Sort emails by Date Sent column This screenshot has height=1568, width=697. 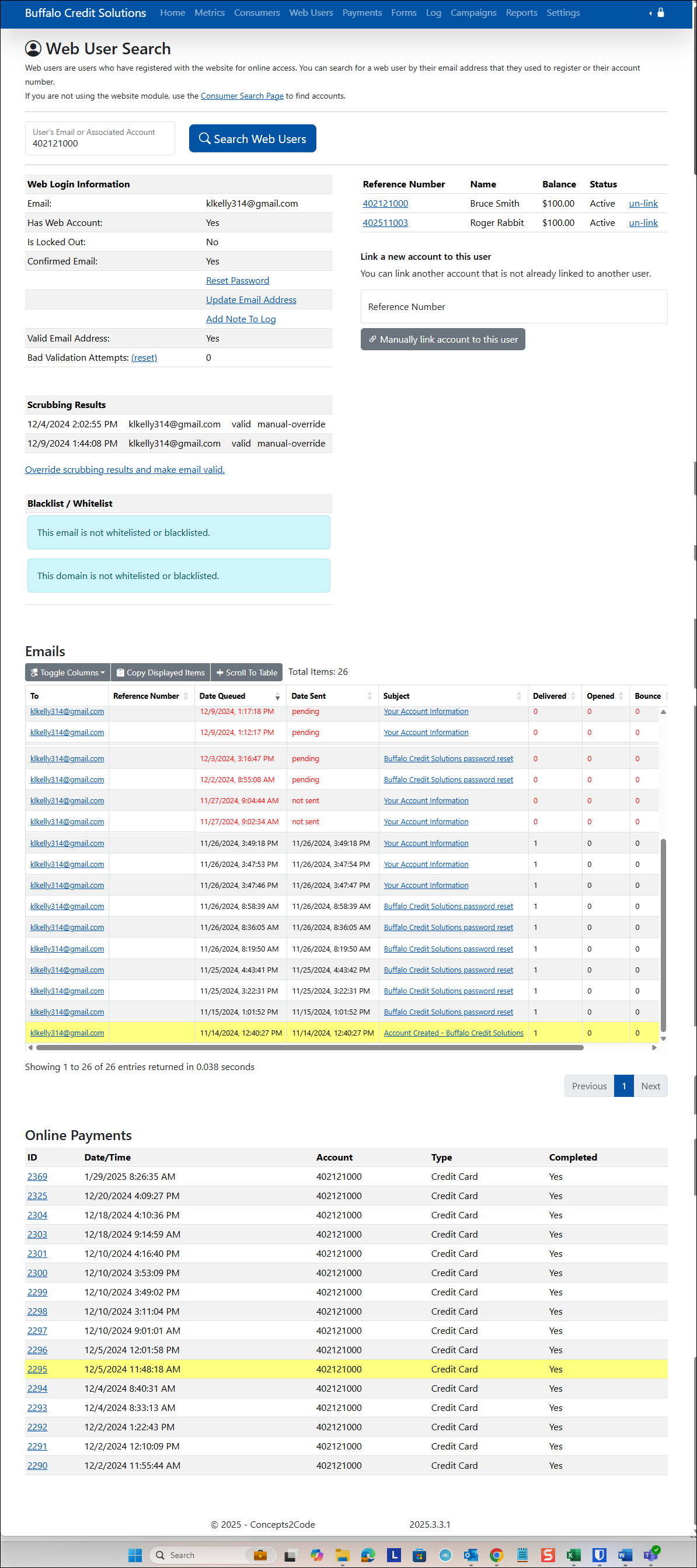pos(332,696)
